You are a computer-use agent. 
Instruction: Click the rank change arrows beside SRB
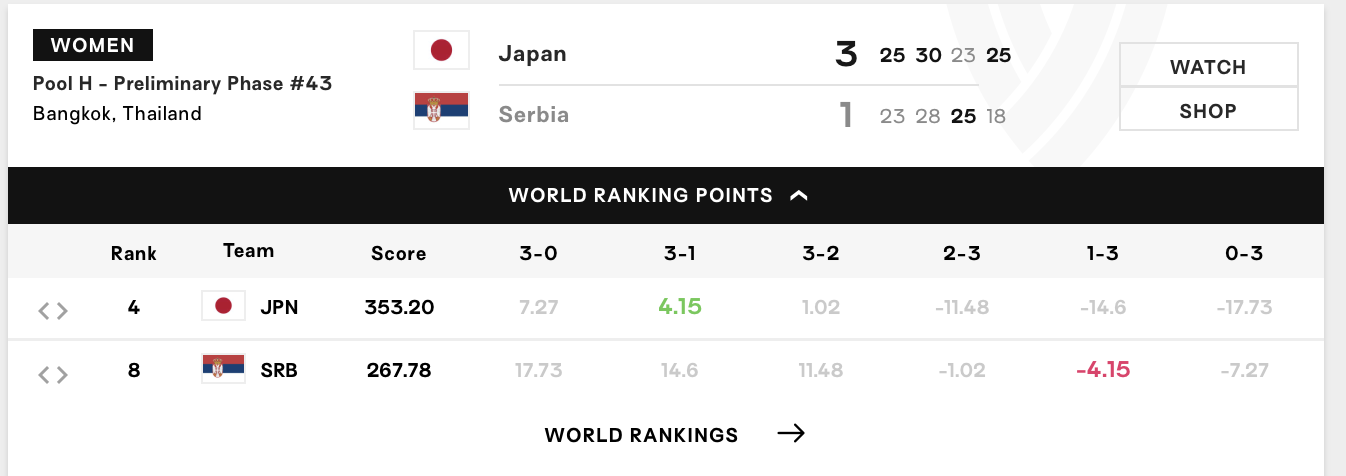coord(53,374)
